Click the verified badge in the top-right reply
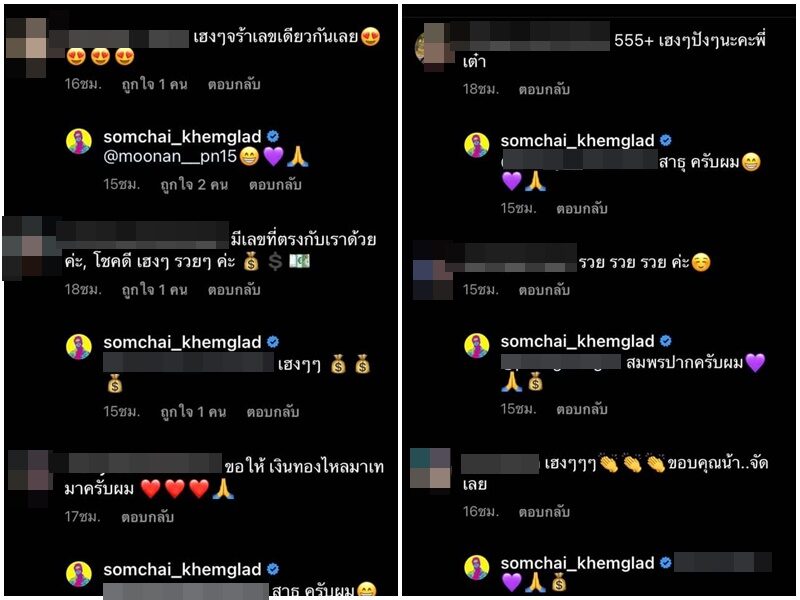The height and width of the screenshot is (600, 800). point(666,140)
